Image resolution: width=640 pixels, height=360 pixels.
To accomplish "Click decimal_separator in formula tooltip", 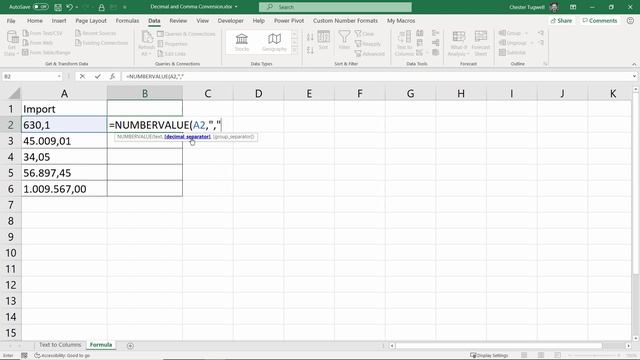I will [x=188, y=137].
